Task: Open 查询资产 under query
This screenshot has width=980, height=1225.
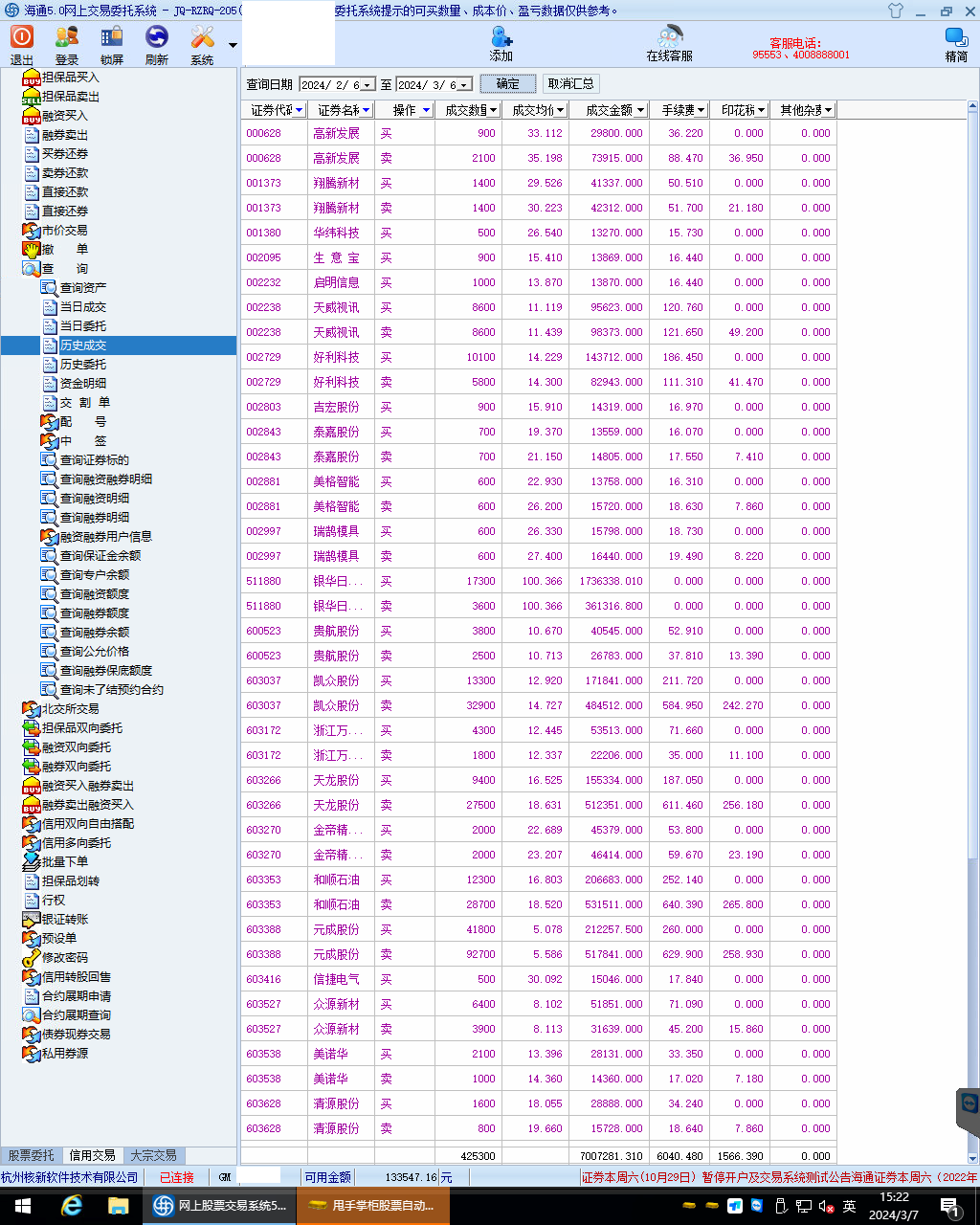Action: point(83,287)
